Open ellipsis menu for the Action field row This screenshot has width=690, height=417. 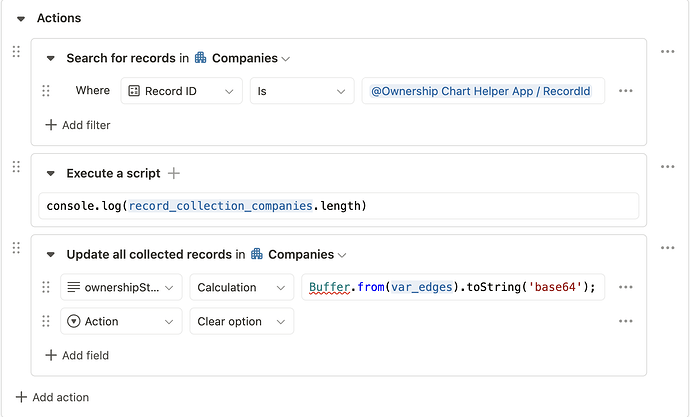point(625,321)
